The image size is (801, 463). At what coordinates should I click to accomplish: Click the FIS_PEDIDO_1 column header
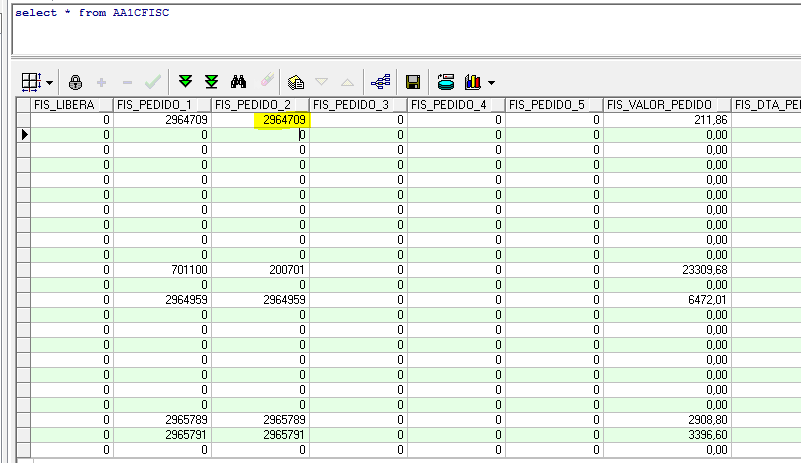pos(162,105)
